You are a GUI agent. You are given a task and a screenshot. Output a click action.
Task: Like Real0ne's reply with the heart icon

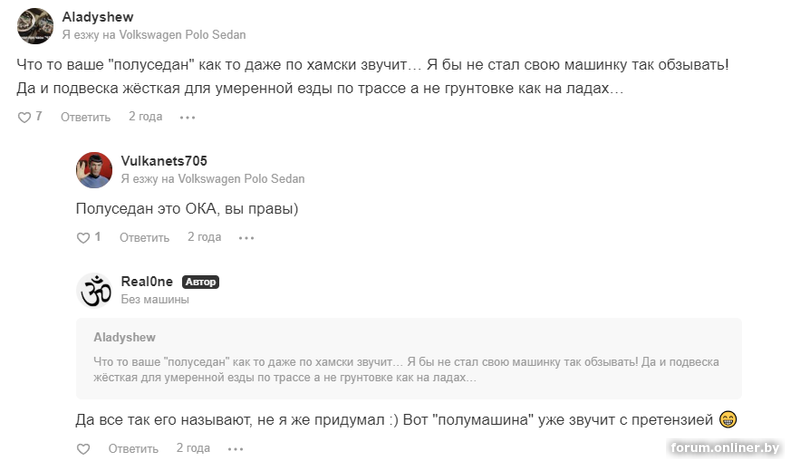click(x=84, y=447)
